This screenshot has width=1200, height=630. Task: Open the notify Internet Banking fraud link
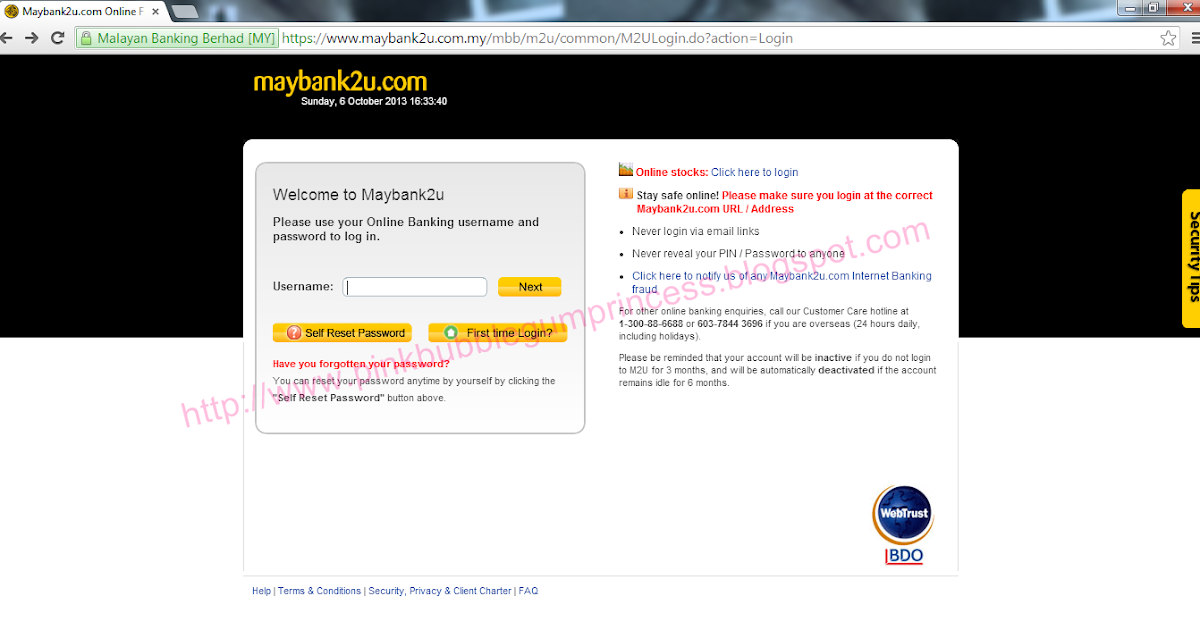tap(781, 282)
